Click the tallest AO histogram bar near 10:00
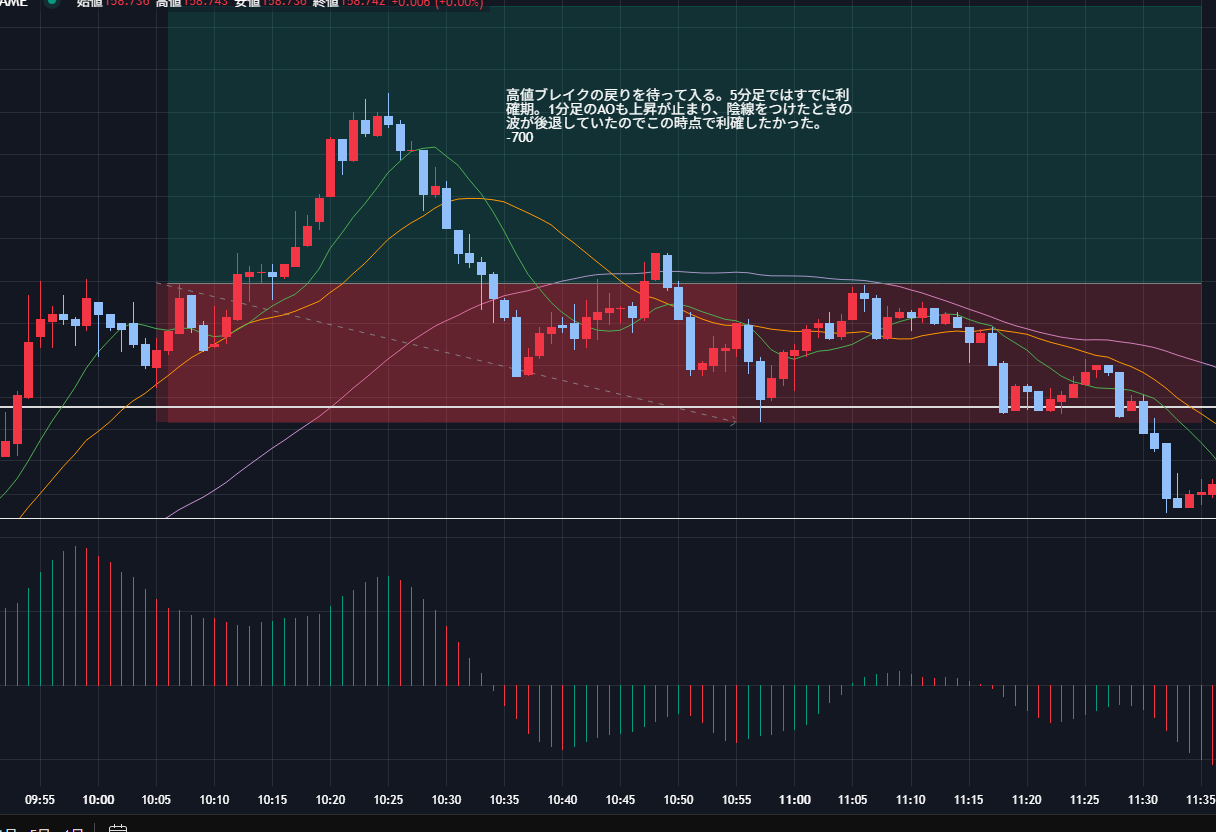The width and height of the screenshot is (1216, 832). click(x=75, y=615)
